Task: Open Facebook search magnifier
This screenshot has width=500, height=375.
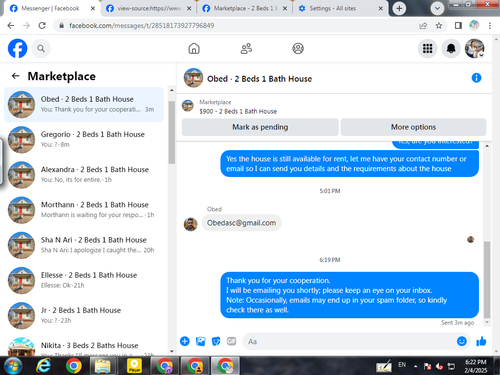Action: tap(41, 49)
